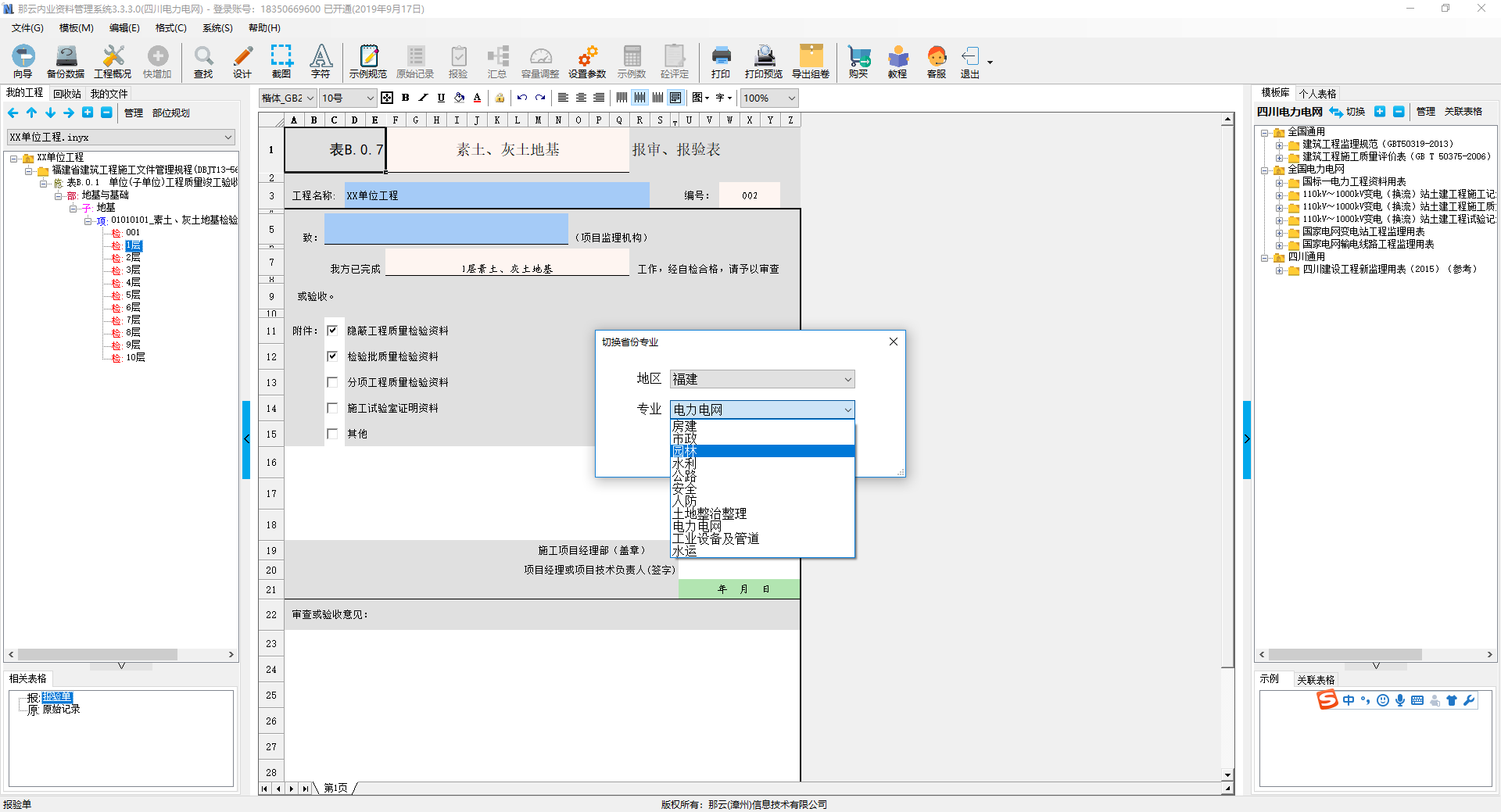Click the 查找 search icon
The image size is (1501, 812).
[x=203, y=62]
